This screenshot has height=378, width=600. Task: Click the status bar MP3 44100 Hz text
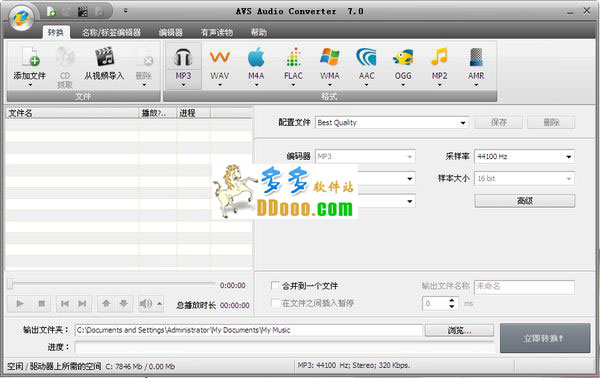[x=354, y=365]
